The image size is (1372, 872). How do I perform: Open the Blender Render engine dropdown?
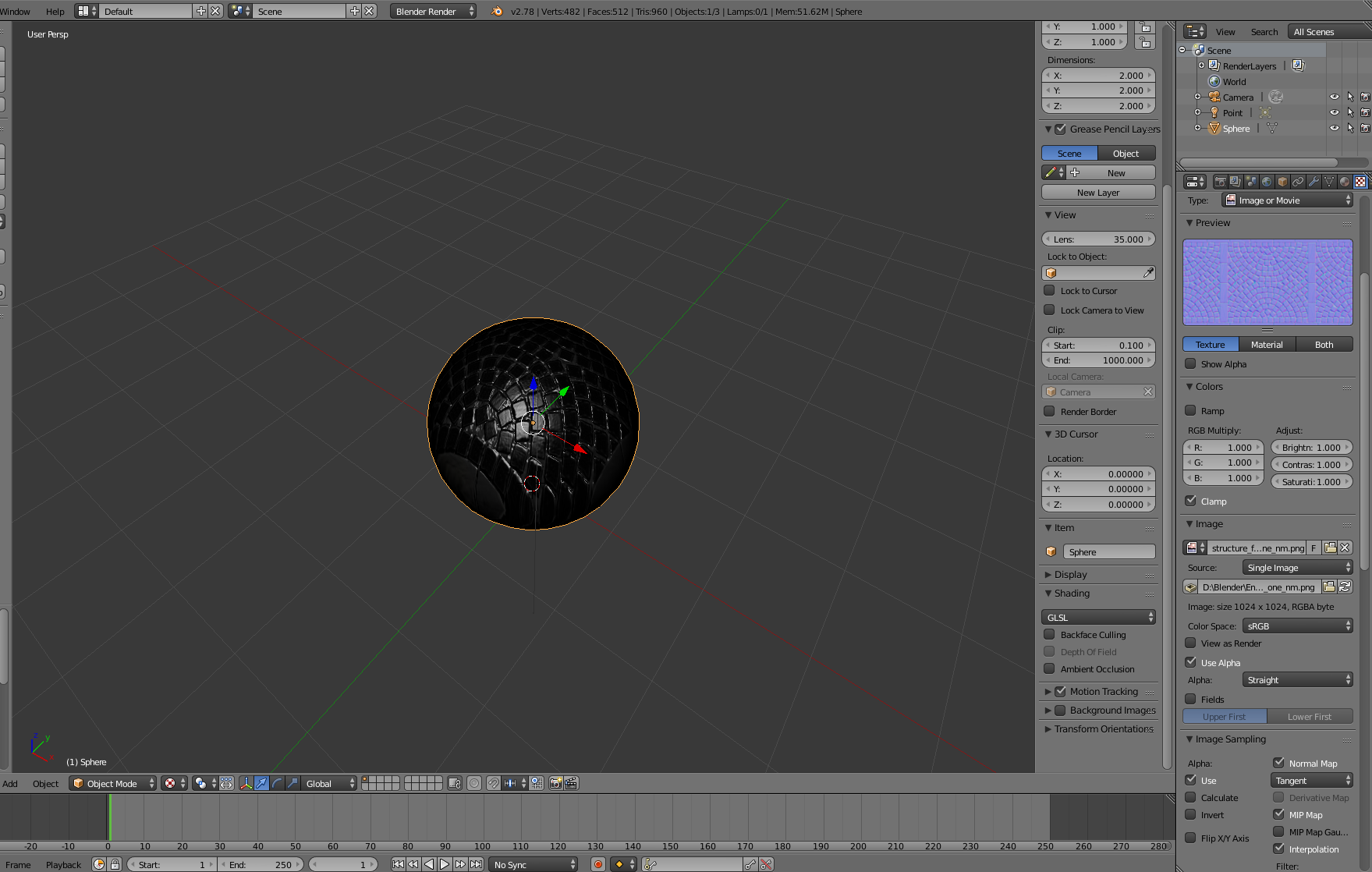click(433, 11)
